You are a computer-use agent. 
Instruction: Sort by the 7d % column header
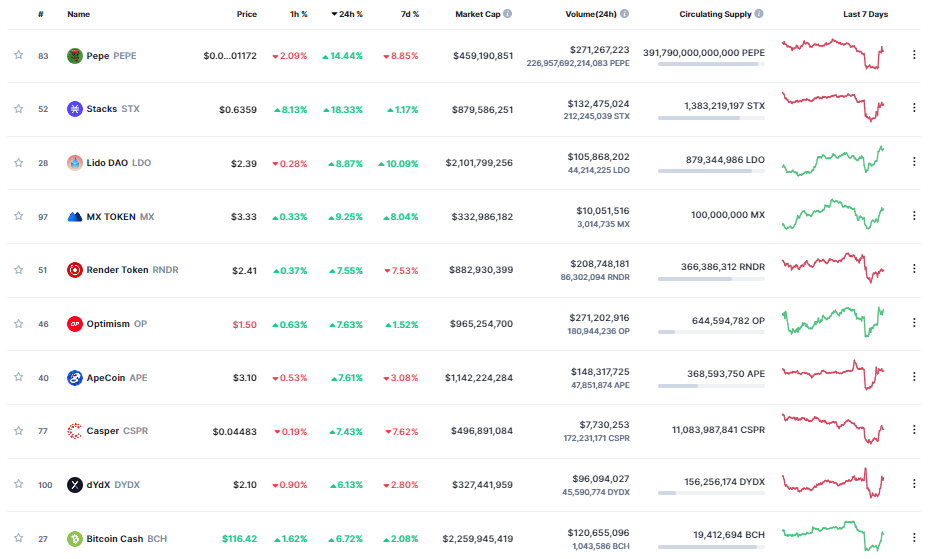(x=410, y=14)
